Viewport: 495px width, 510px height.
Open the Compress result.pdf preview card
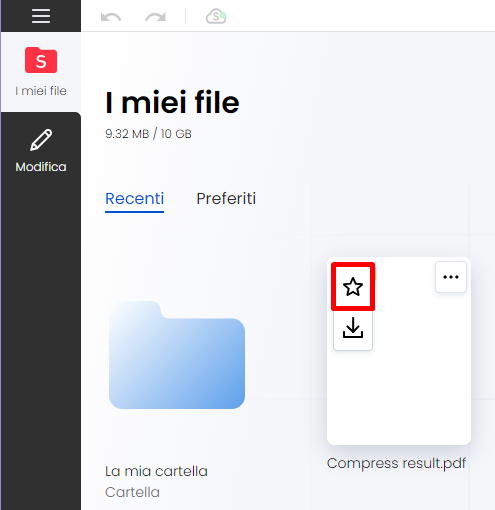[x=399, y=351]
